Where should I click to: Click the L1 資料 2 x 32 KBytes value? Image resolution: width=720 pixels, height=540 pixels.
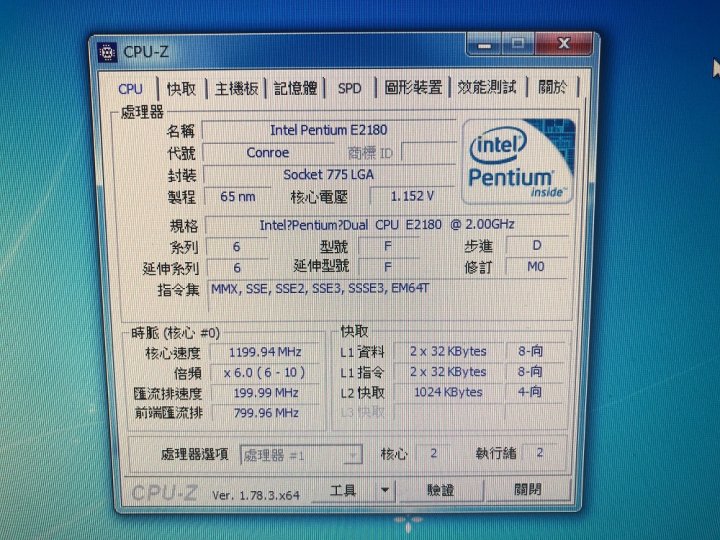tap(448, 351)
